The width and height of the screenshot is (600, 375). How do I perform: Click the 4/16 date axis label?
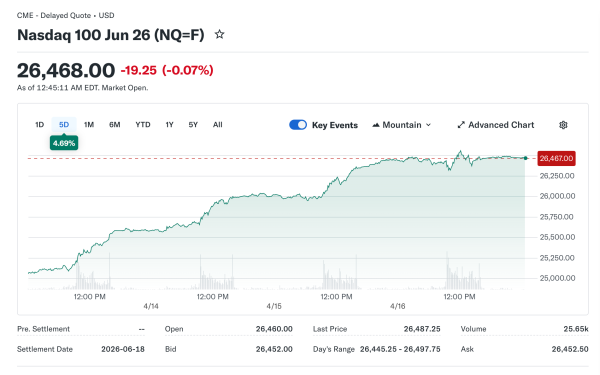(398, 306)
